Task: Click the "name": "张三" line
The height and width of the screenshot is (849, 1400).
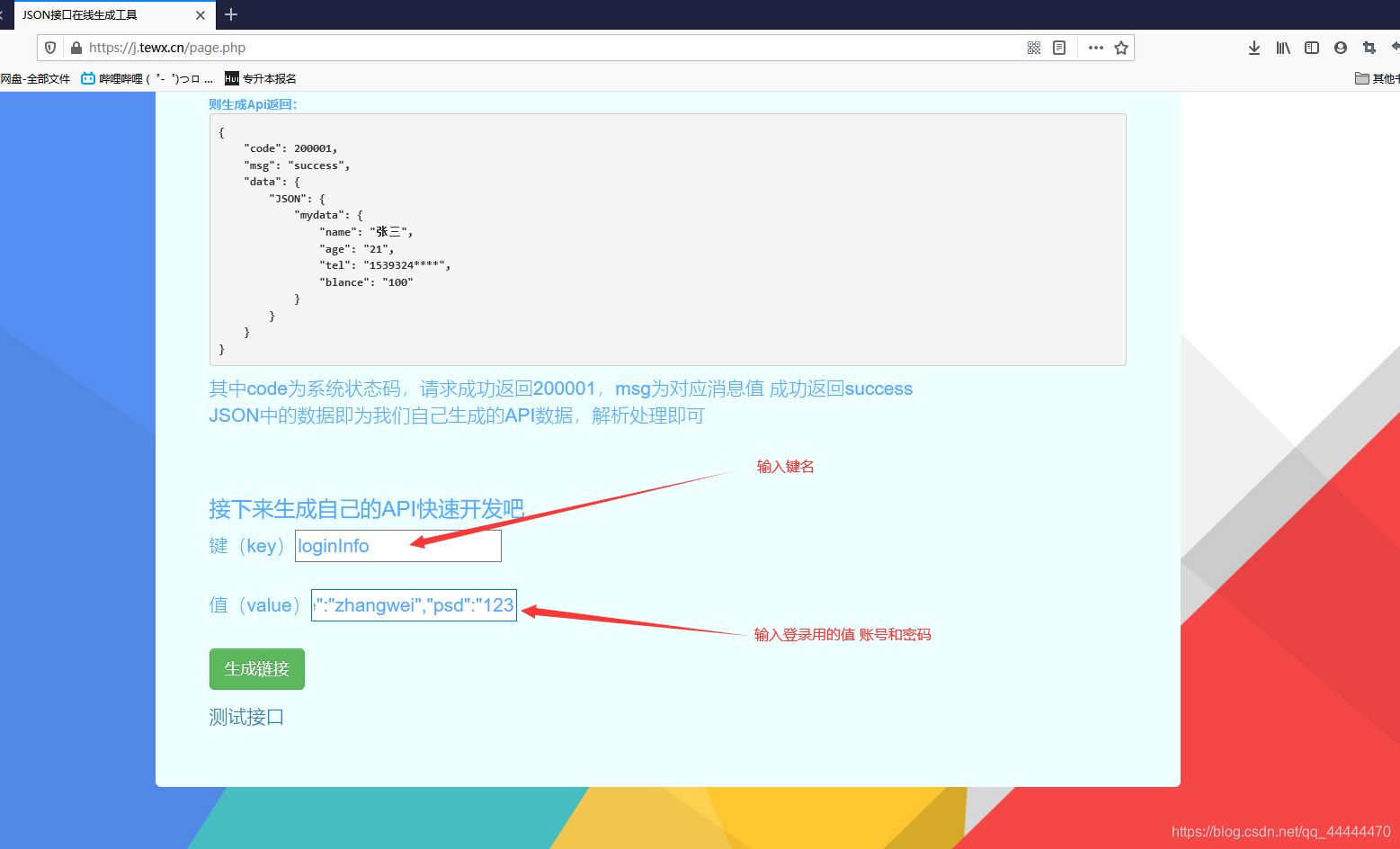Action: point(366,232)
